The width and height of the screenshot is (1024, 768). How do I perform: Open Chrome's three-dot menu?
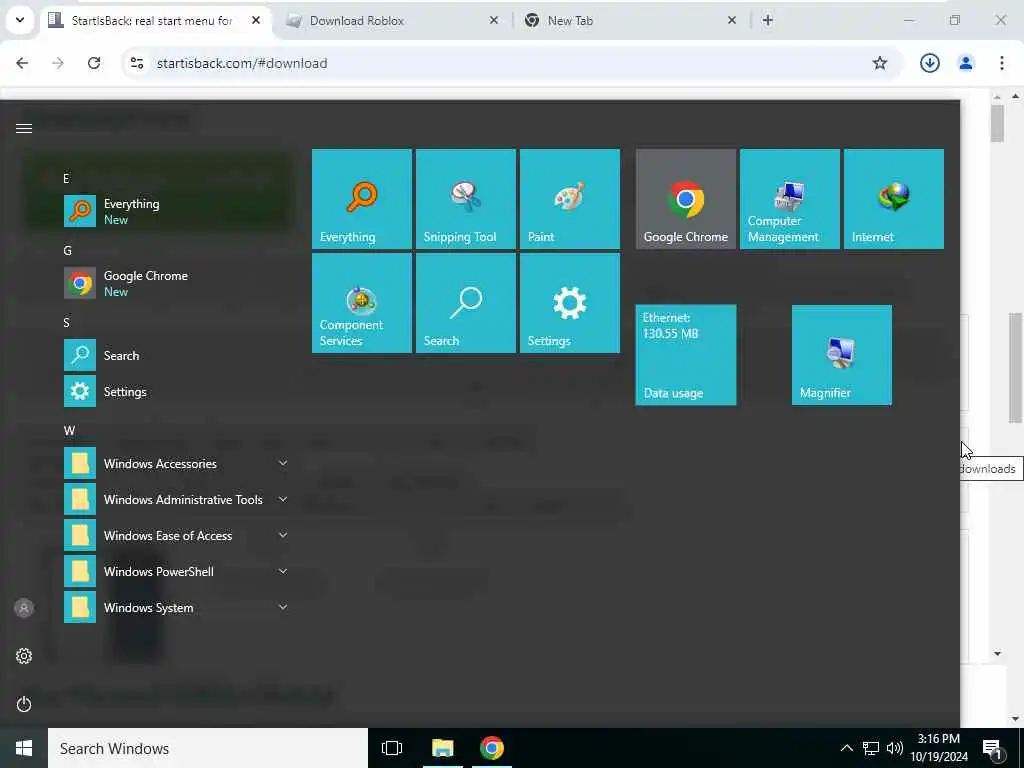[x=1002, y=63]
